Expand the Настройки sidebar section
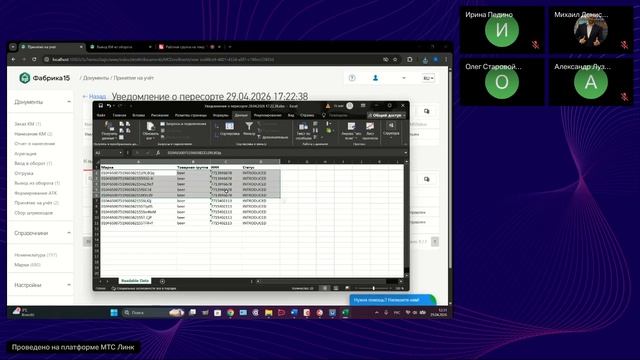 click(x=69, y=284)
